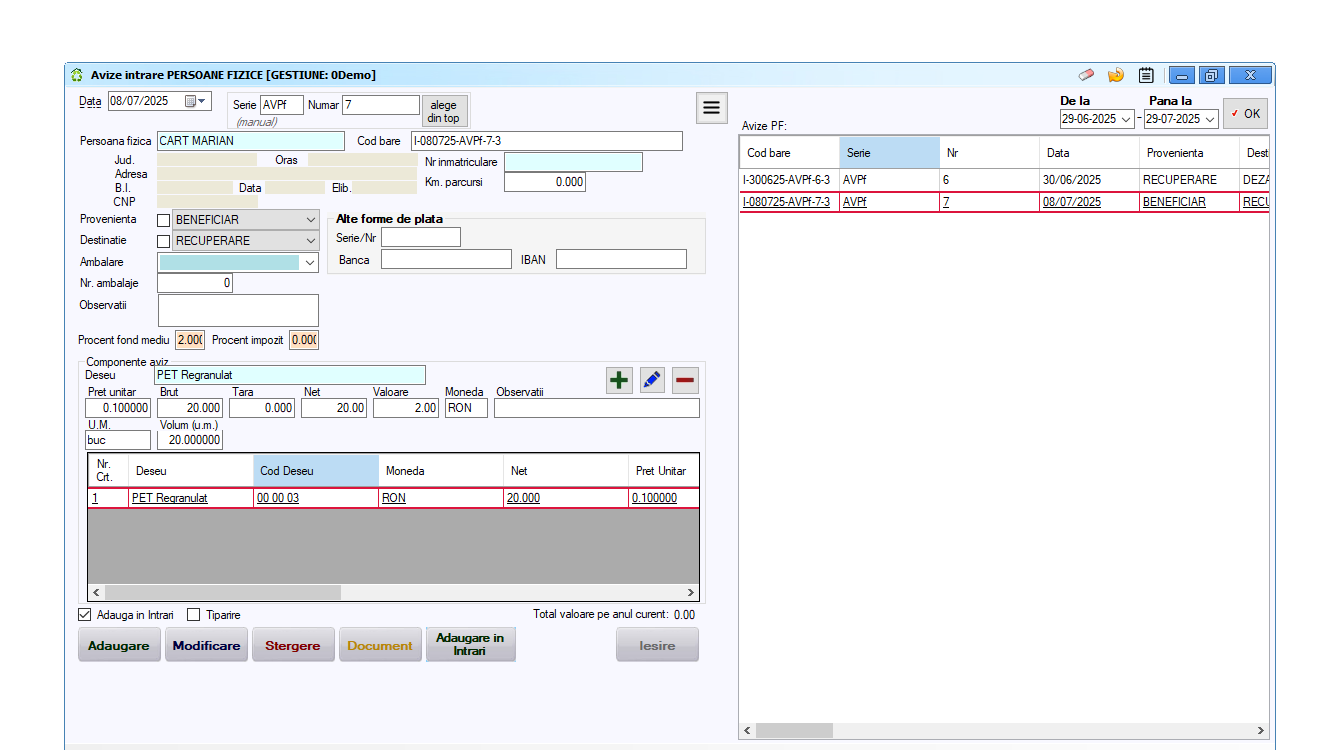Restore the Avize intrare window
Viewport: 1333px width, 750px height.
(x=1211, y=75)
